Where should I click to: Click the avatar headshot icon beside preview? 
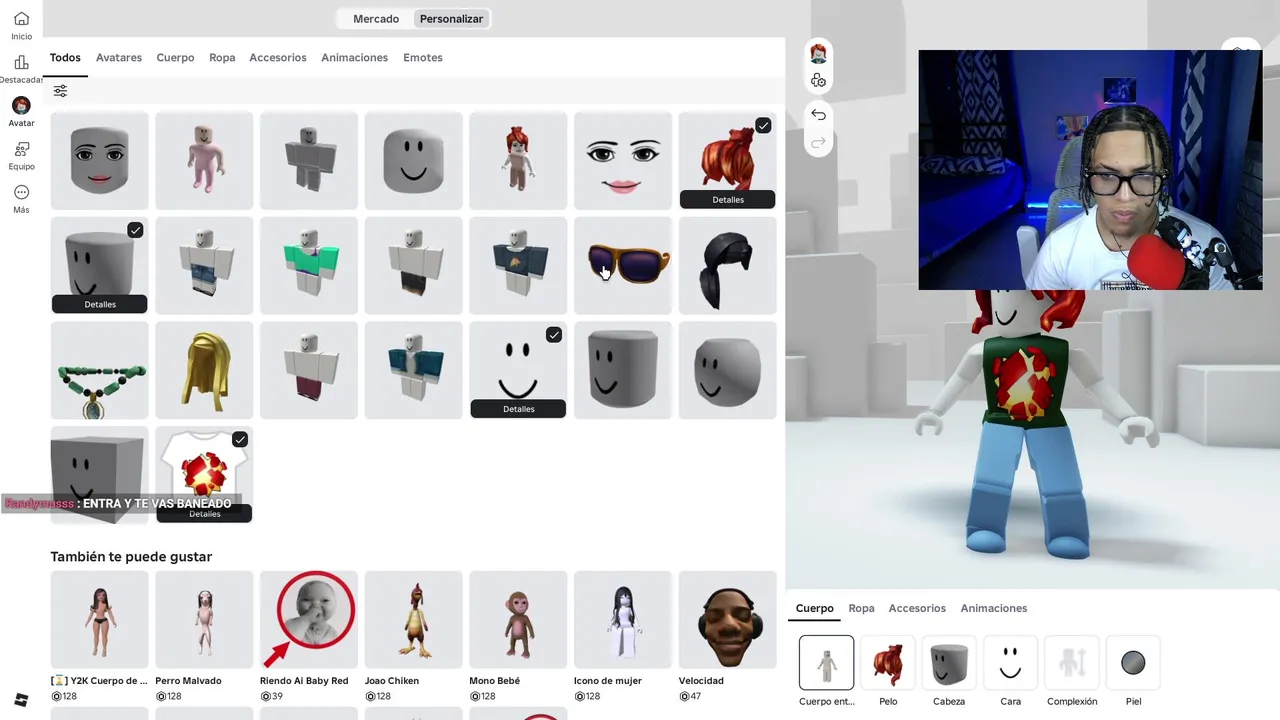coord(818,54)
